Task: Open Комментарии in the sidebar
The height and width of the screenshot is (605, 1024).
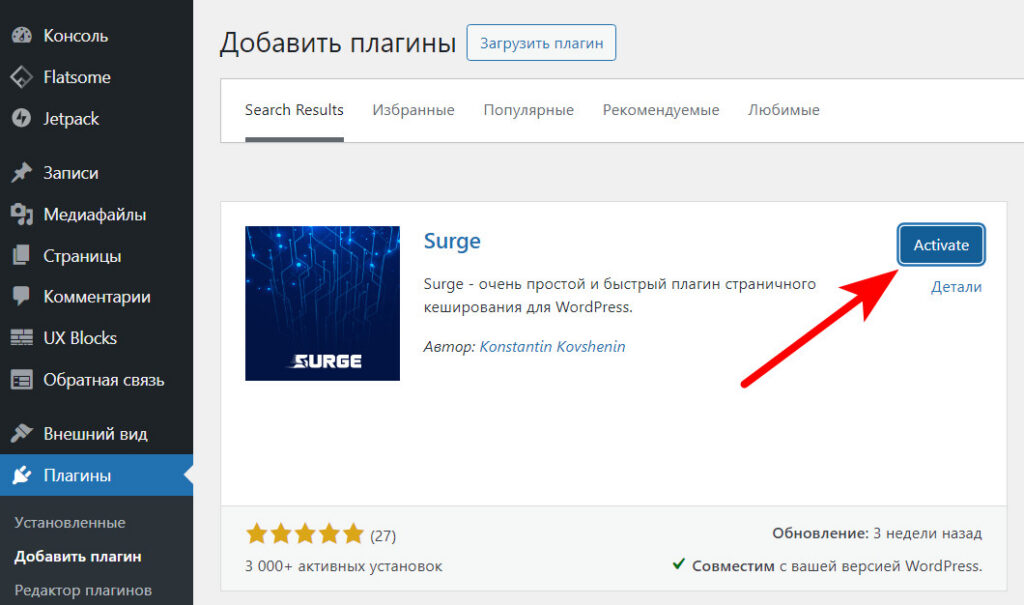Action: click(97, 297)
